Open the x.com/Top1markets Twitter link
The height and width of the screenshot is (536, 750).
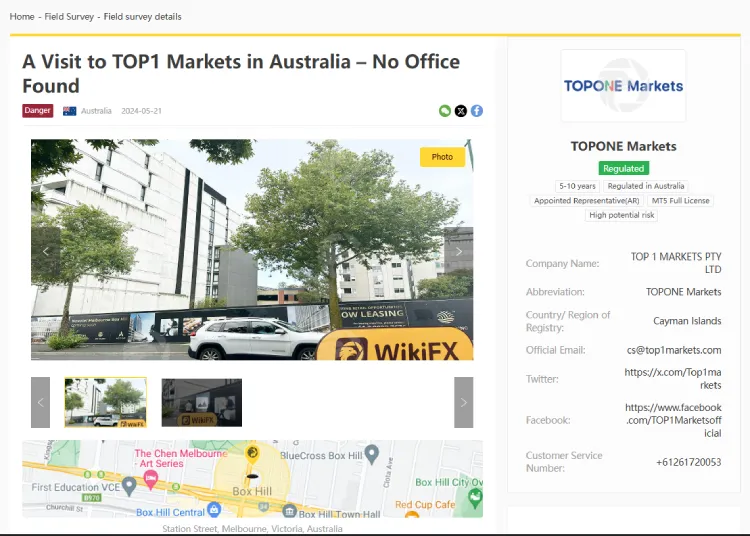click(x=673, y=379)
